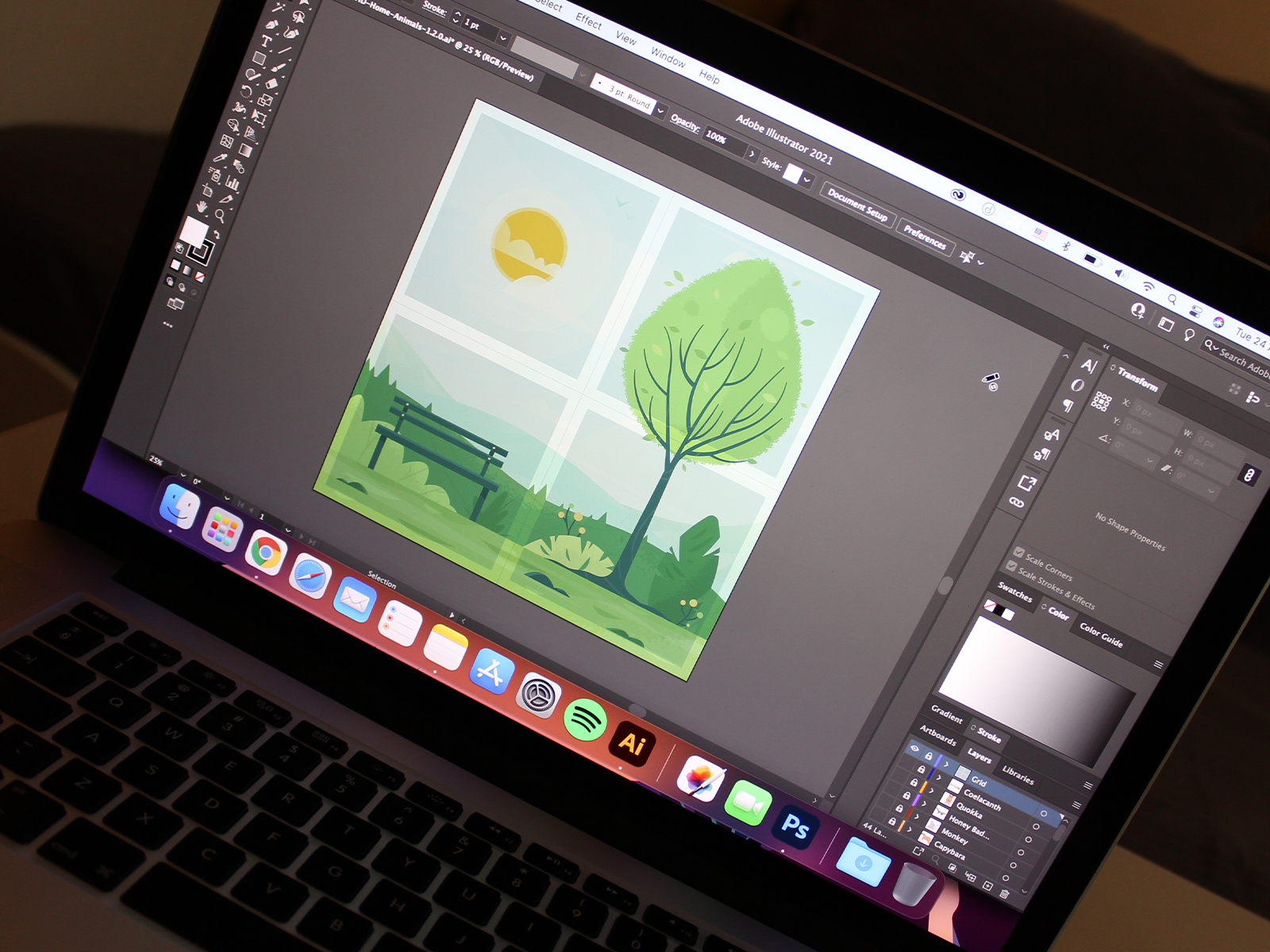Unlock the Monkey layer

tap(899, 808)
